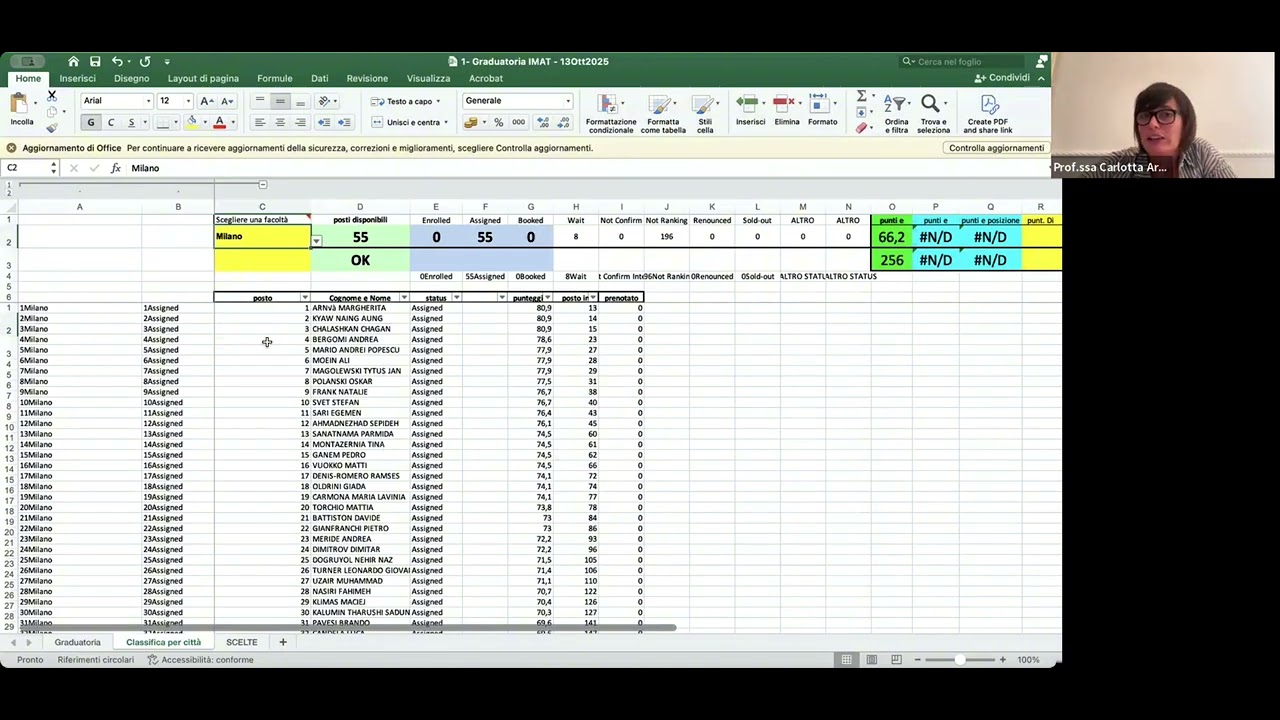Center text horizontally in the ribbon

[280, 122]
